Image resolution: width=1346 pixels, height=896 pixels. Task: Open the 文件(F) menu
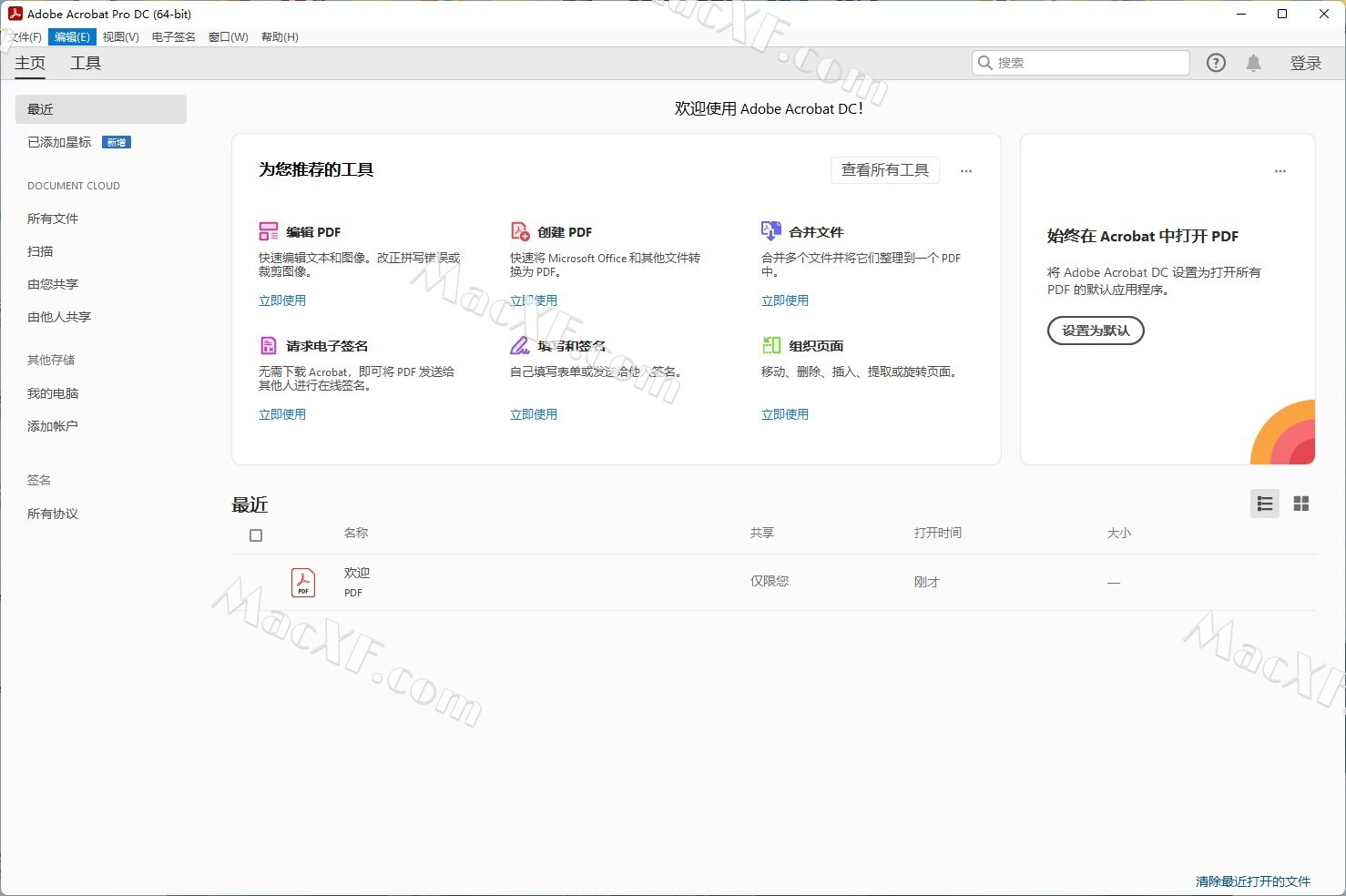pos(24,37)
